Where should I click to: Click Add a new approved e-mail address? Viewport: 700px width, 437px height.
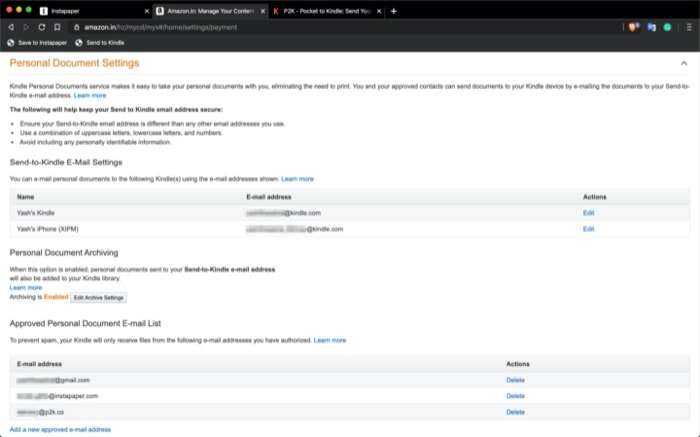(60, 429)
